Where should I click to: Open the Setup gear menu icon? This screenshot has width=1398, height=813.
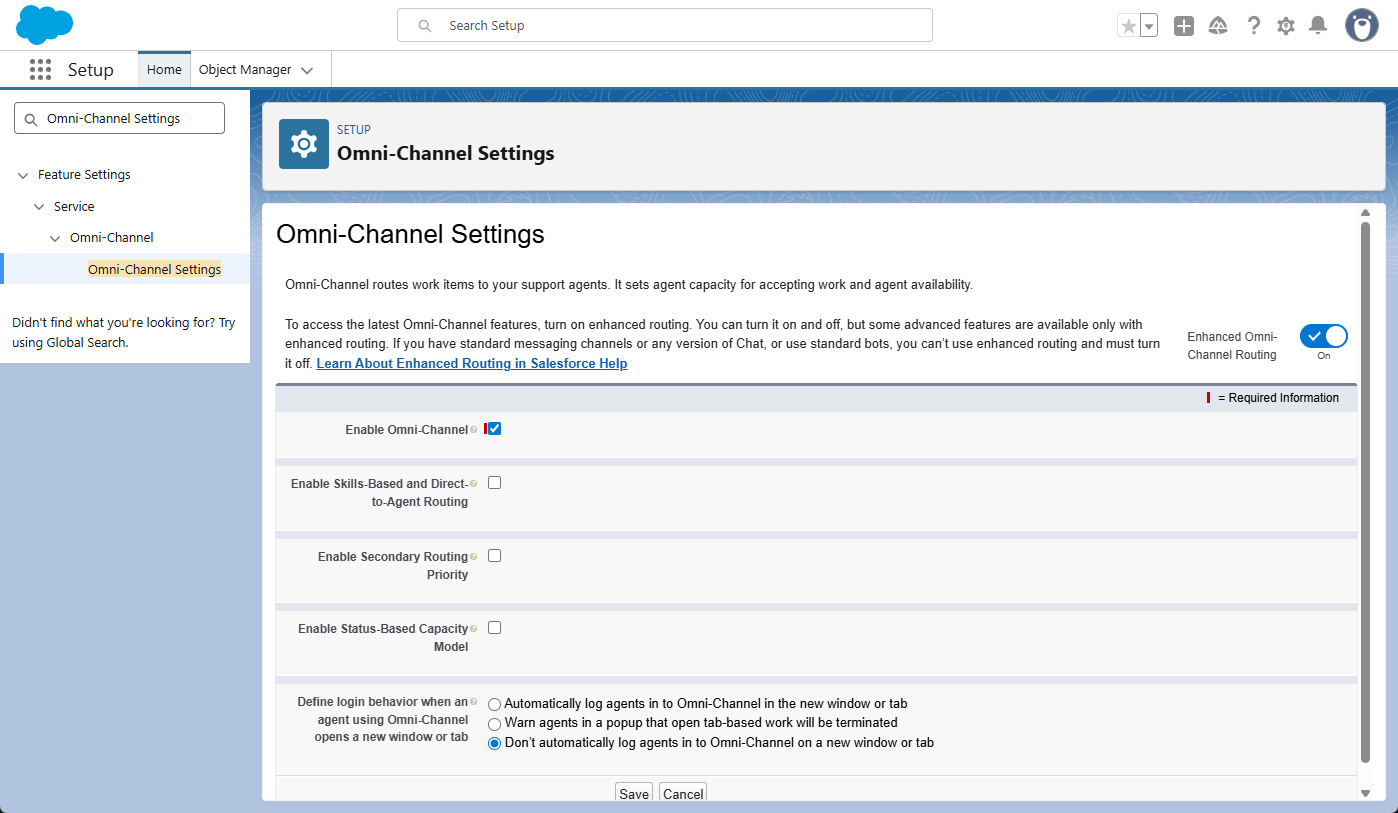point(1286,26)
